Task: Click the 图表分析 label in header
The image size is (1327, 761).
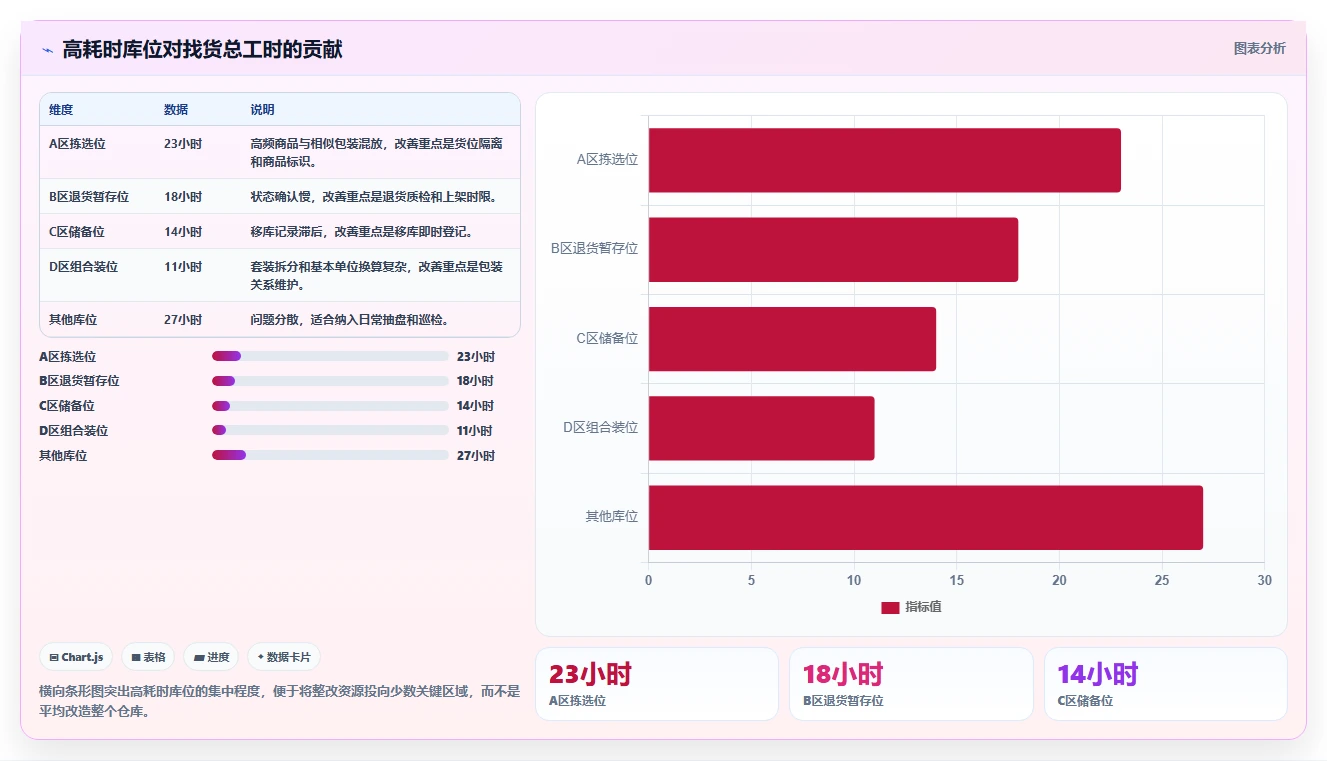Action: pyautogui.click(x=1259, y=48)
